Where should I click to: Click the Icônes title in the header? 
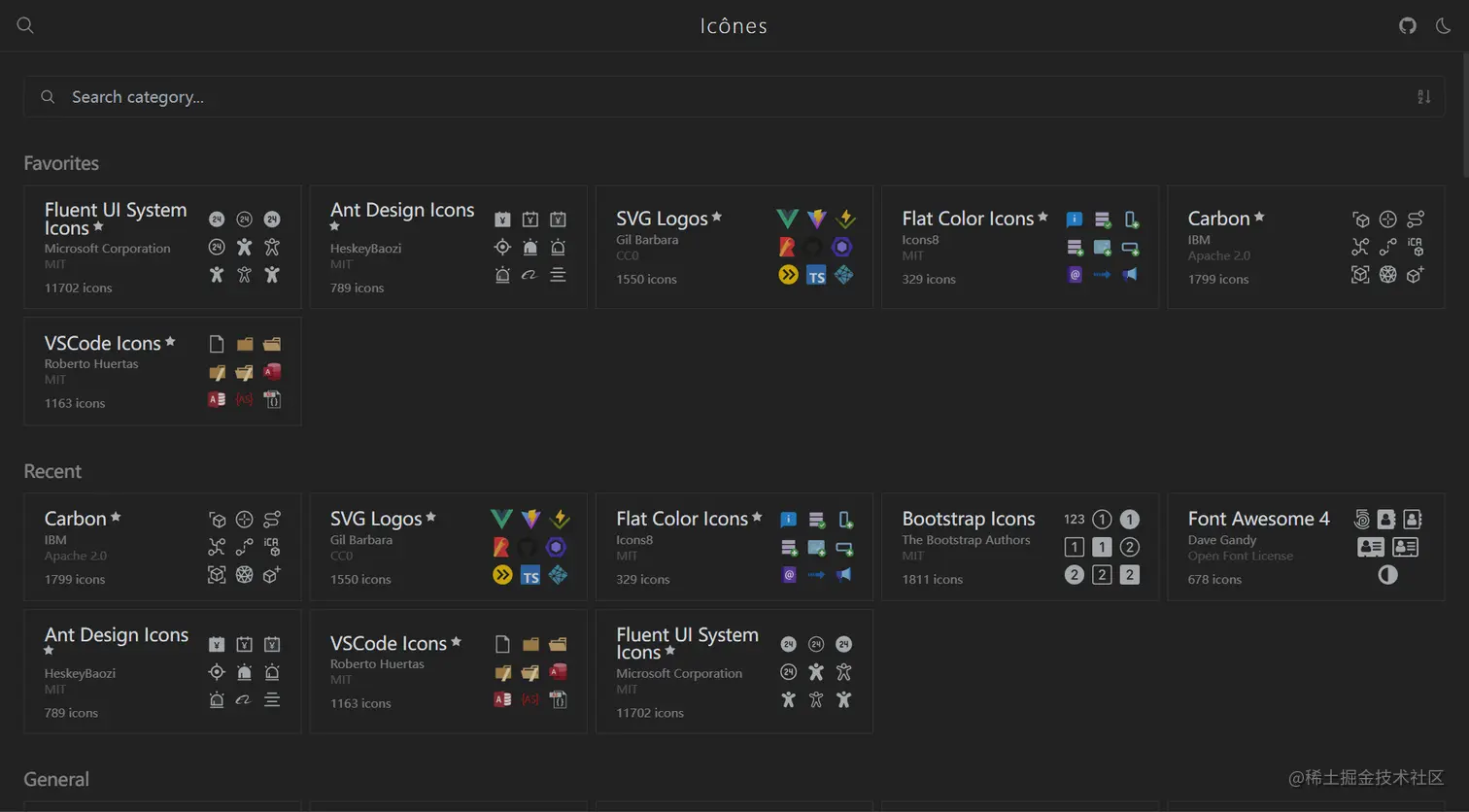(734, 26)
